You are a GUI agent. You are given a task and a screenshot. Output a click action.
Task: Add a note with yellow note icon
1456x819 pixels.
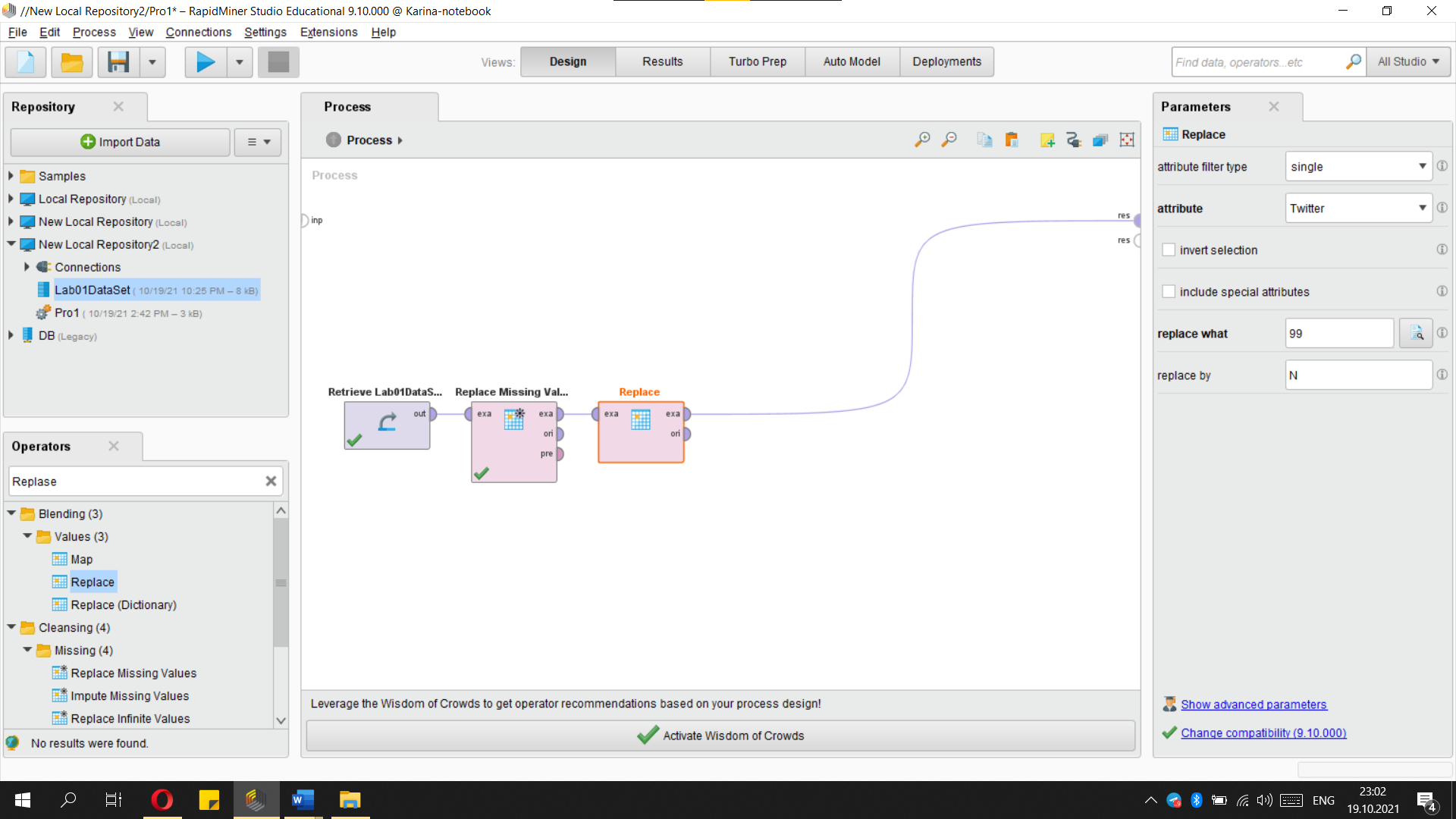[1047, 140]
